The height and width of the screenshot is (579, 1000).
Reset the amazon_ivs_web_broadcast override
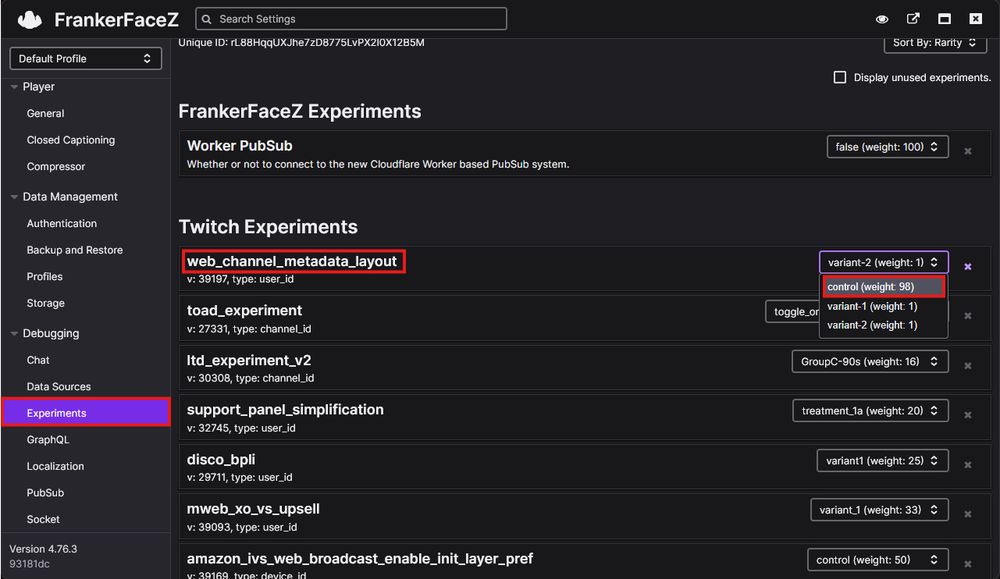pyautogui.click(x=967, y=564)
